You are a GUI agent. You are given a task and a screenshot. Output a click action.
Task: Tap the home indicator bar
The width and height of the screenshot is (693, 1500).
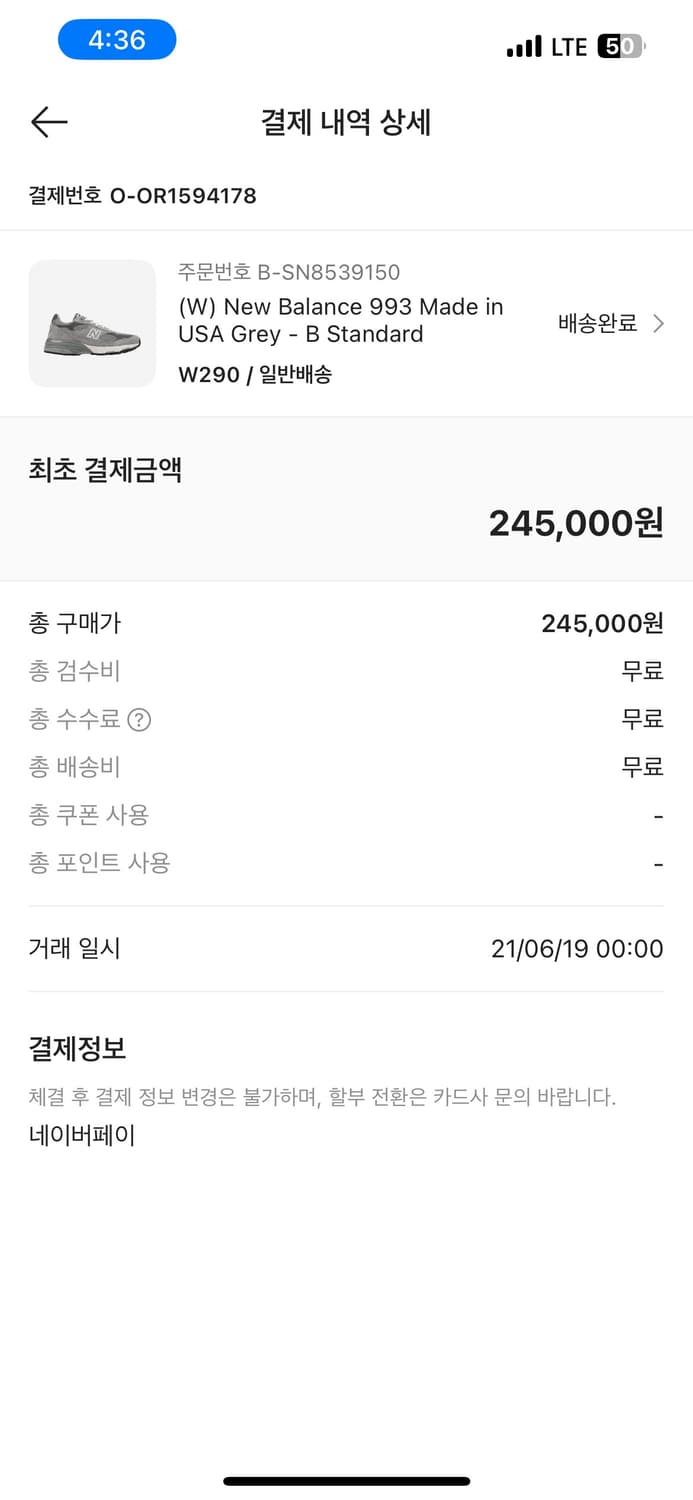tap(346, 1480)
